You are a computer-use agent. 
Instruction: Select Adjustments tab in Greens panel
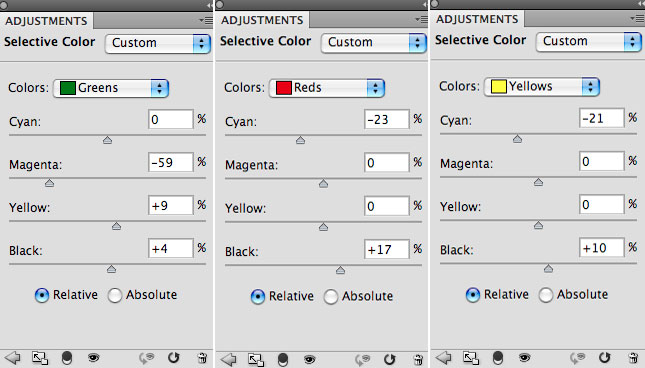point(46,21)
